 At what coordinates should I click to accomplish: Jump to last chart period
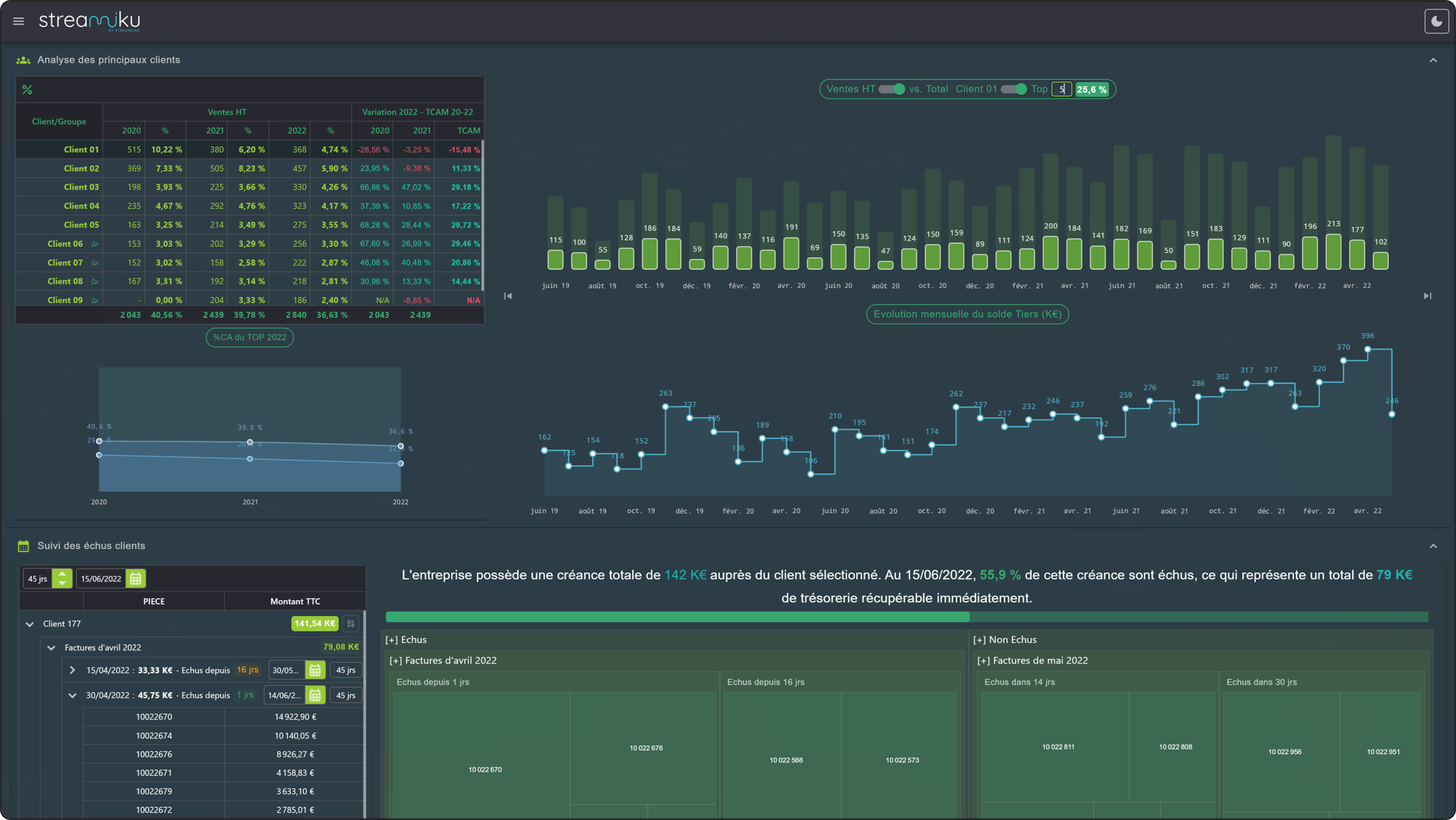click(1427, 296)
